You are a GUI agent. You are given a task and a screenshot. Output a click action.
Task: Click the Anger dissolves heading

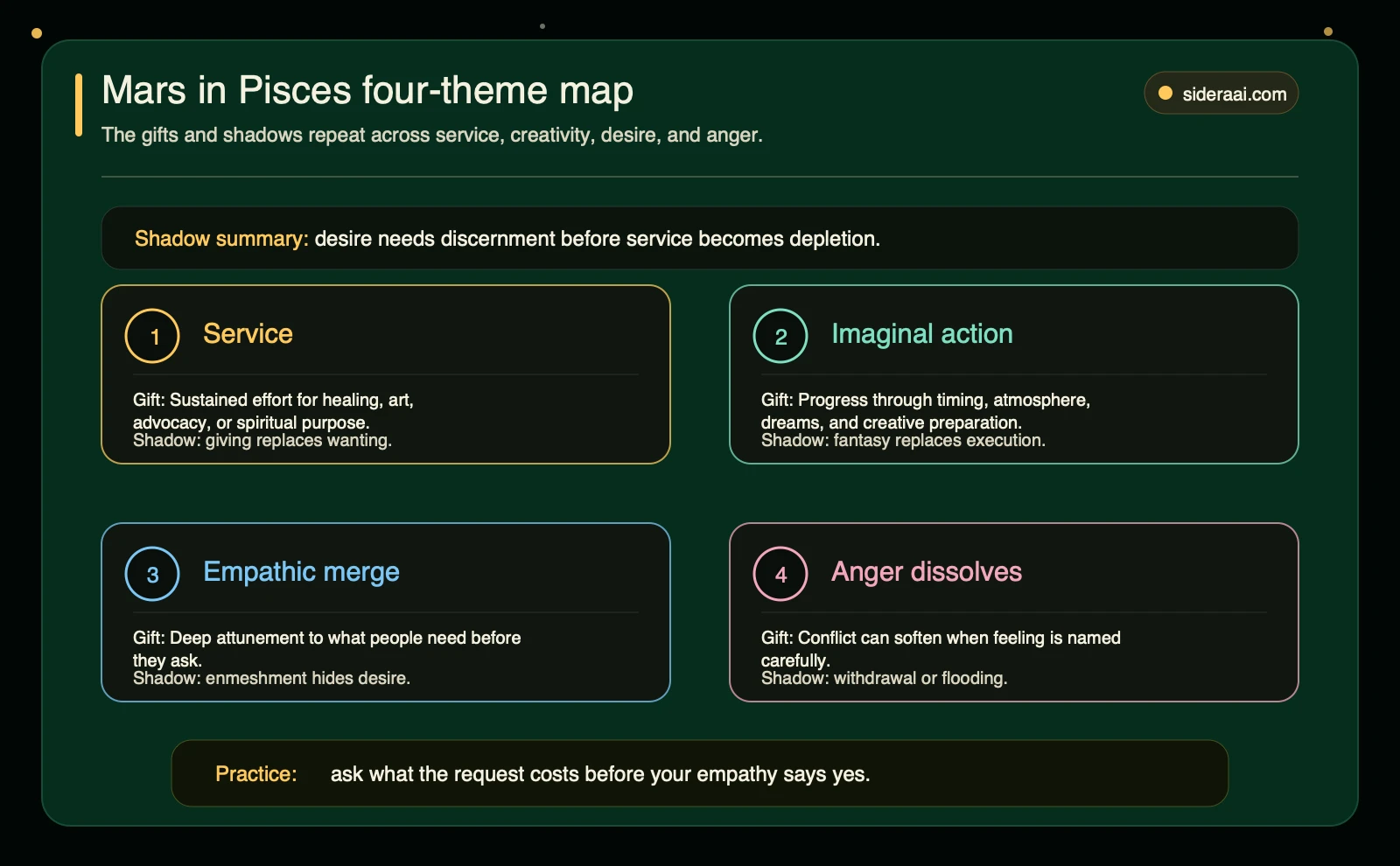[927, 571]
